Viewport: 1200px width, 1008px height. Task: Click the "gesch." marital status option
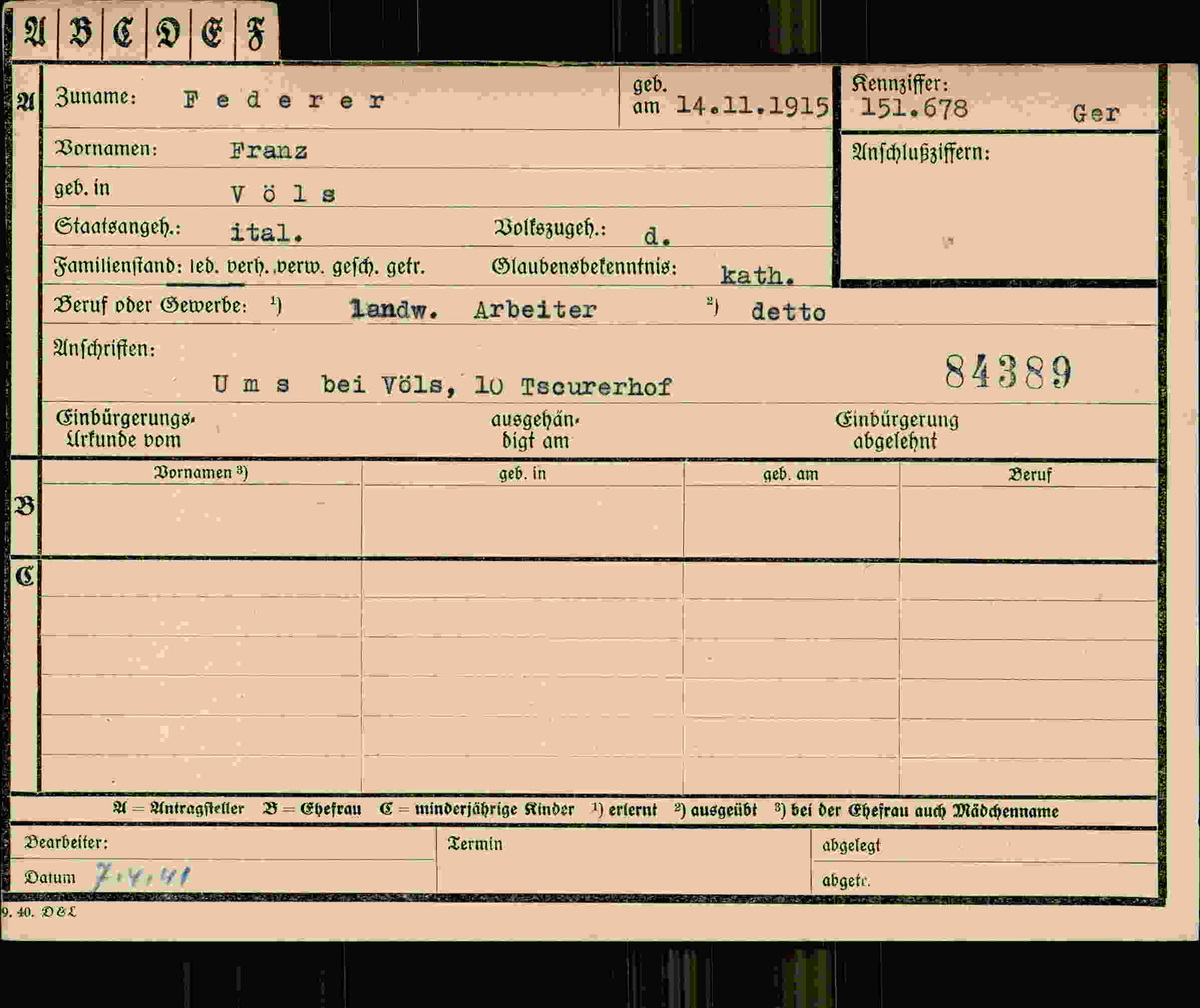point(355,268)
